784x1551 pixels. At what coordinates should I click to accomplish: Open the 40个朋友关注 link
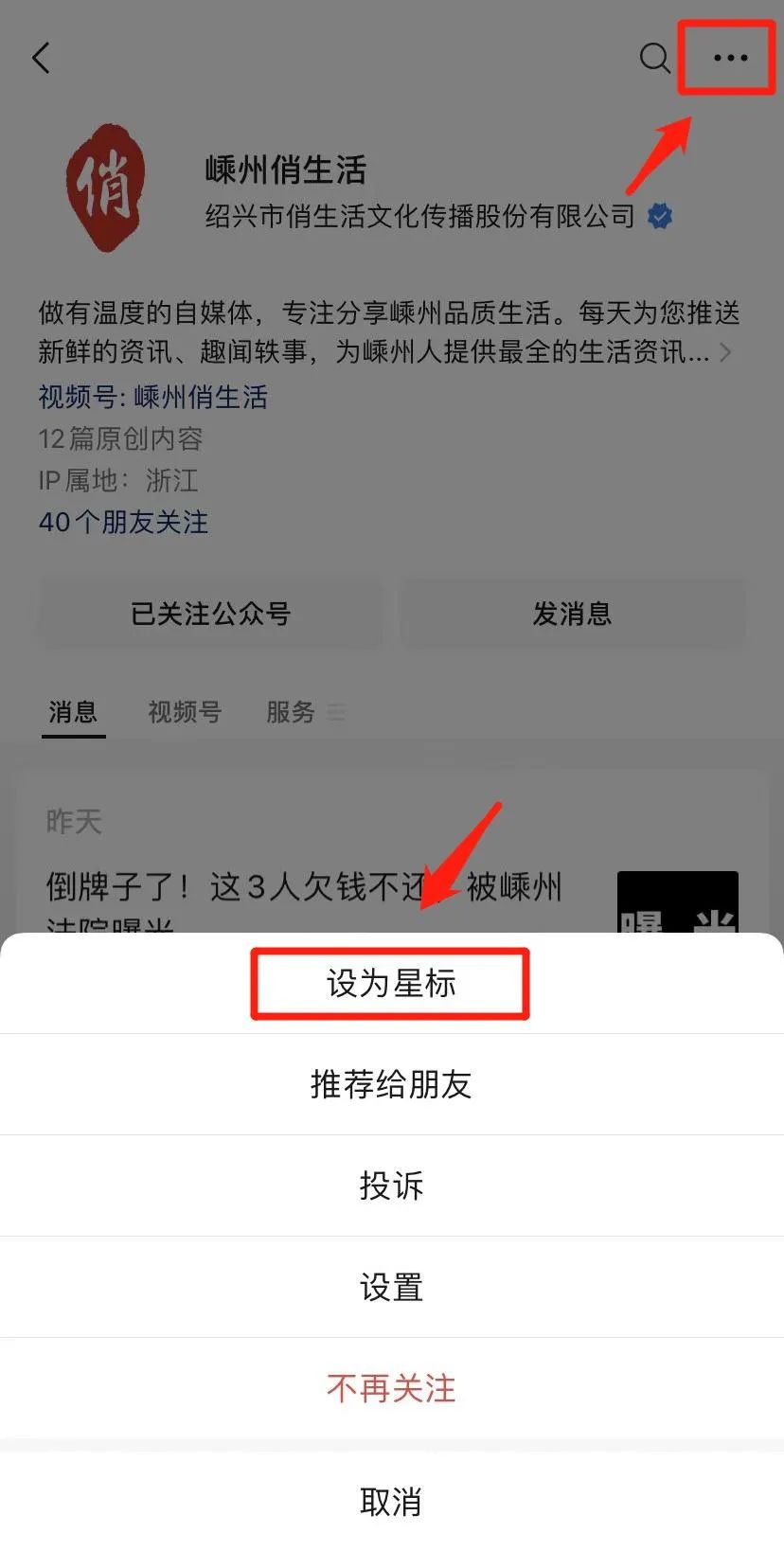pos(123,522)
